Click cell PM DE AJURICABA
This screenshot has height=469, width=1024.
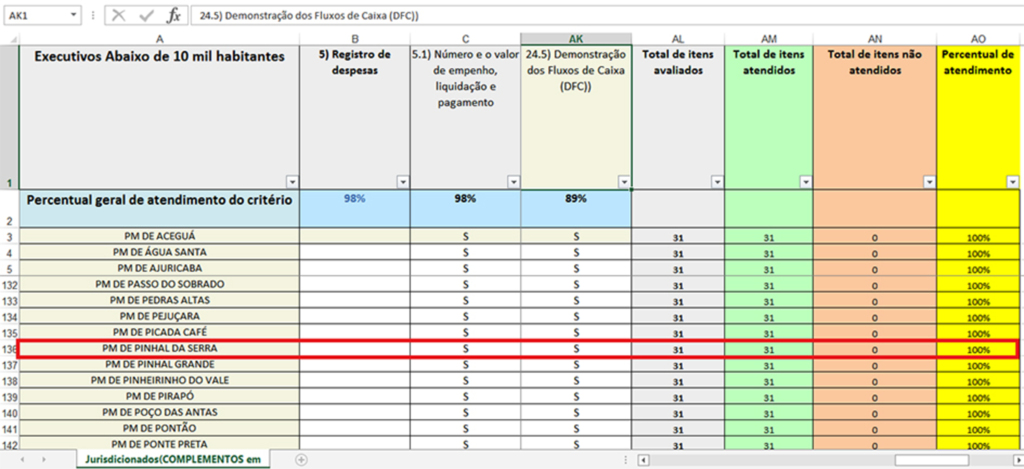click(159, 268)
